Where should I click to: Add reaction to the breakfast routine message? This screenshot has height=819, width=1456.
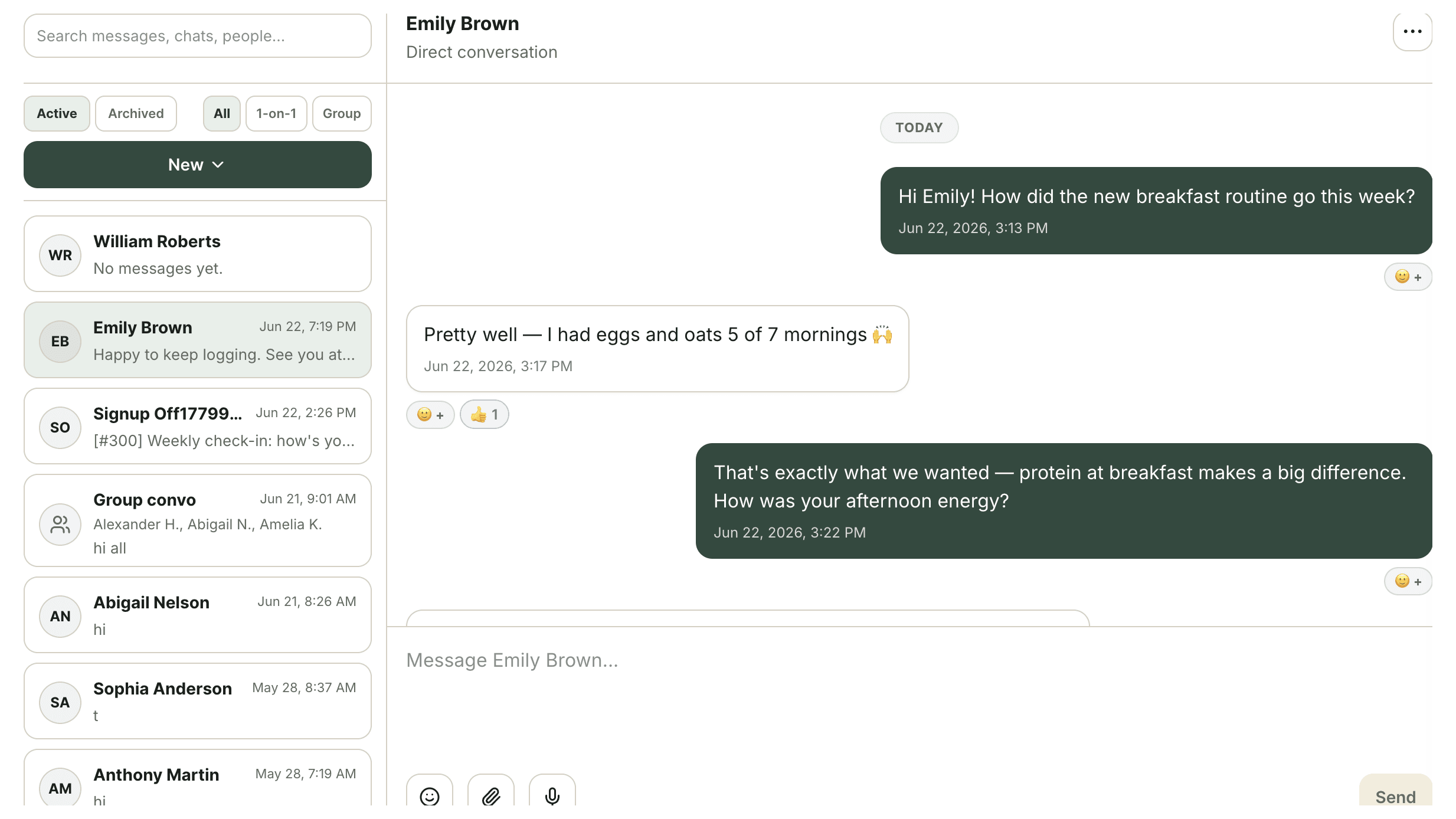coord(1408,277)
